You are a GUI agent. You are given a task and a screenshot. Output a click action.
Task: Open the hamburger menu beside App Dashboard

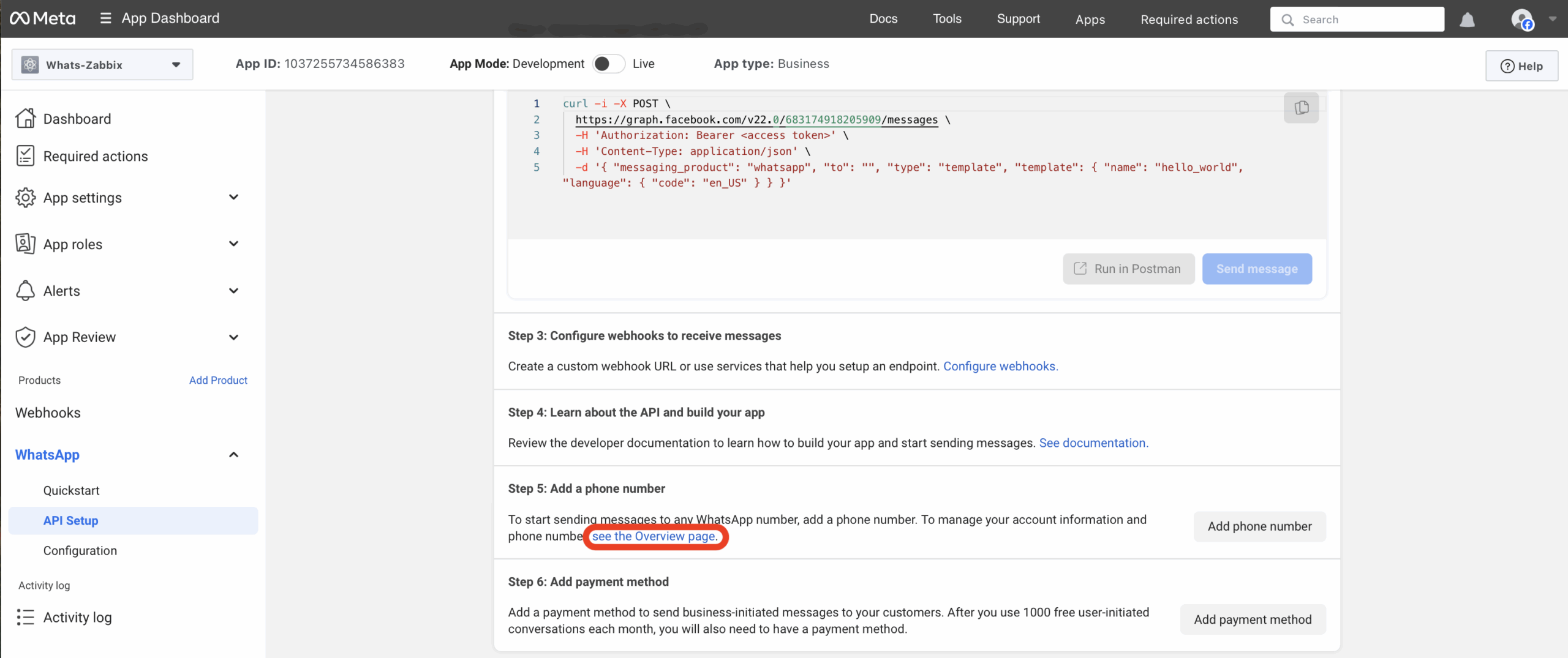click(x=105, y=18)
